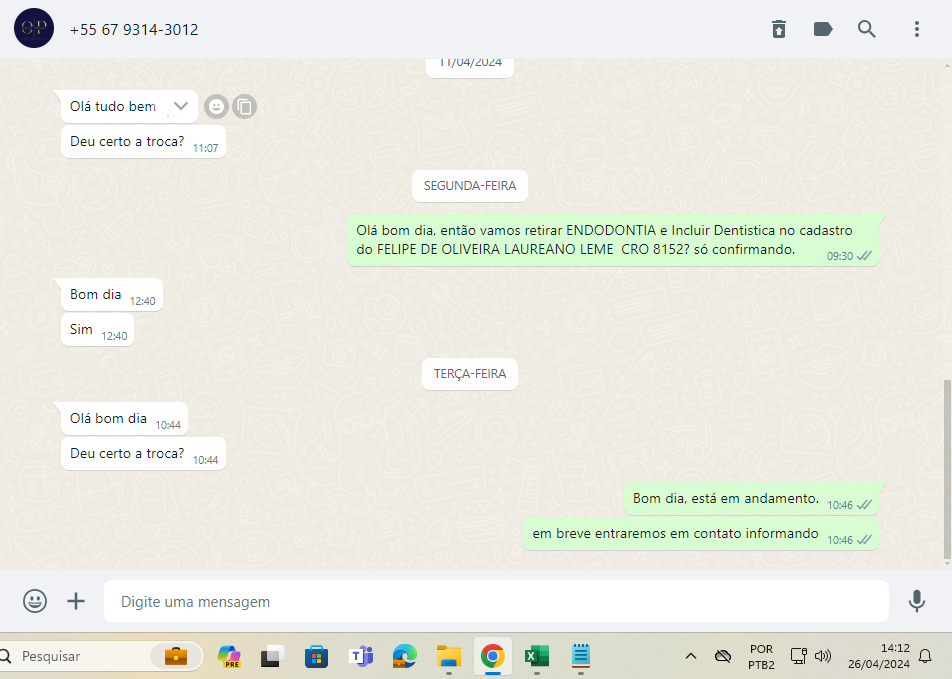Switch the POR PTB2 input language

[x=761, y=657]
